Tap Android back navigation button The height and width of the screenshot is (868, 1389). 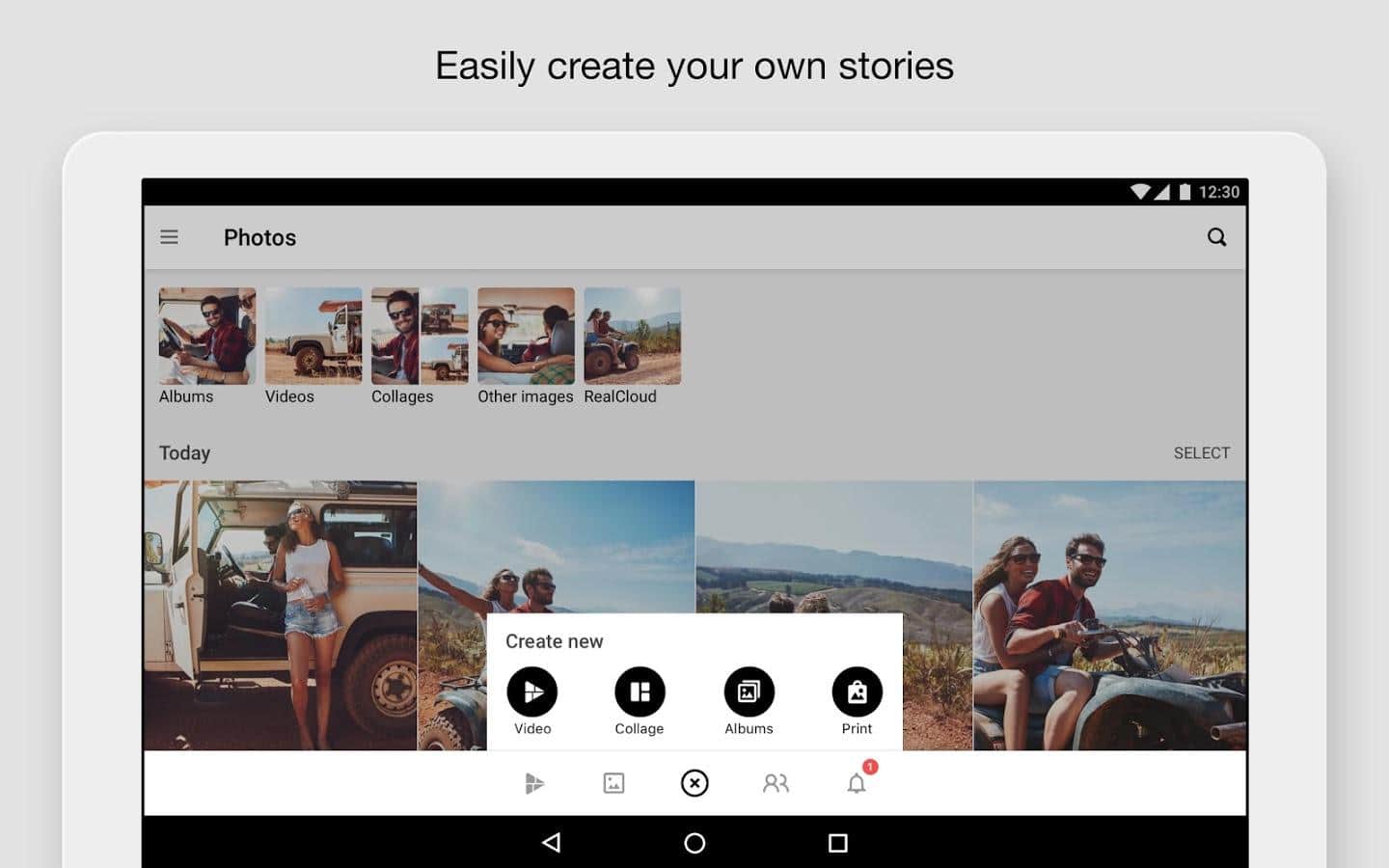click(x=552, y=843)
